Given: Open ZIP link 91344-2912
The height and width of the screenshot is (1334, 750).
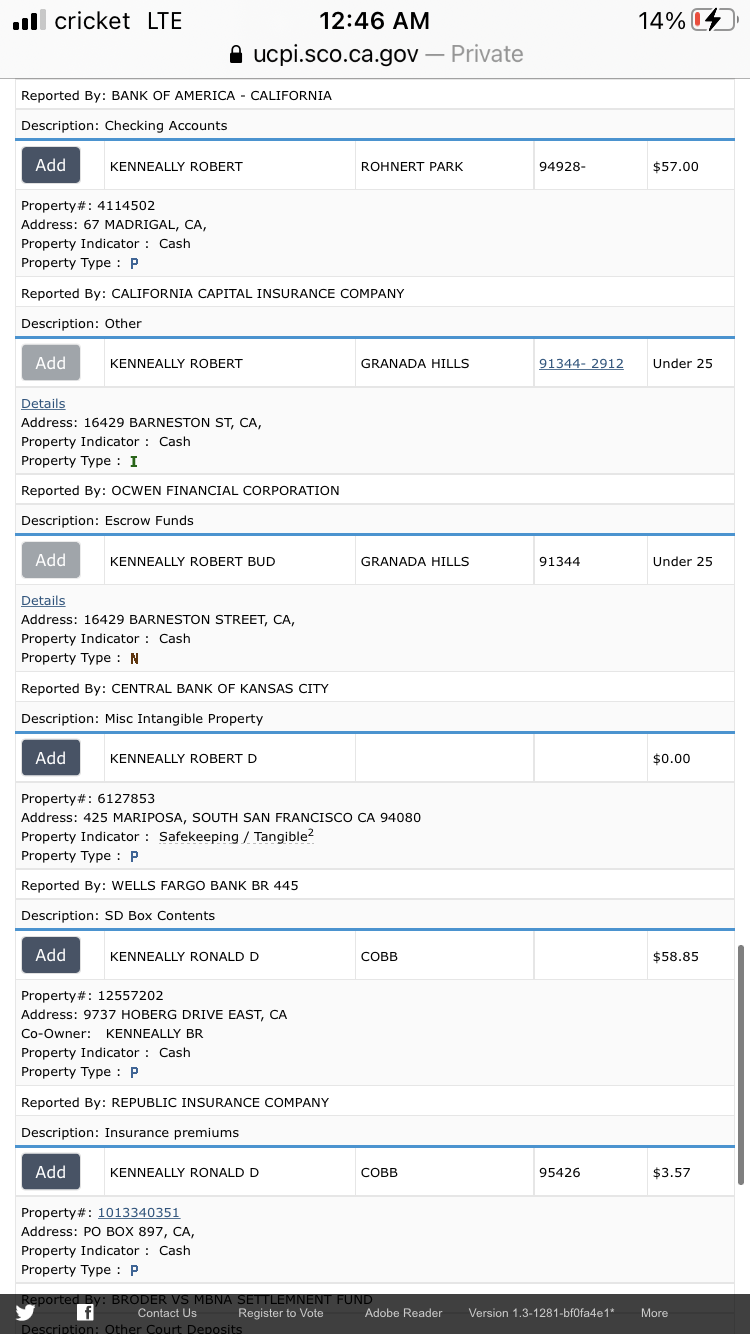Looking at the screenshot, I should point(581,363).
